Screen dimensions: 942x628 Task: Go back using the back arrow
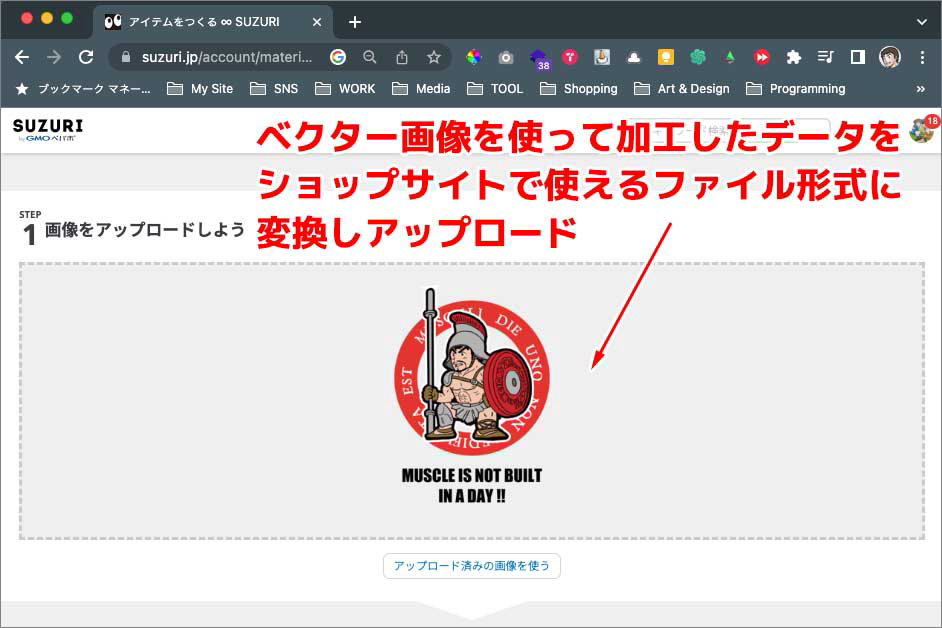[22, 57]
